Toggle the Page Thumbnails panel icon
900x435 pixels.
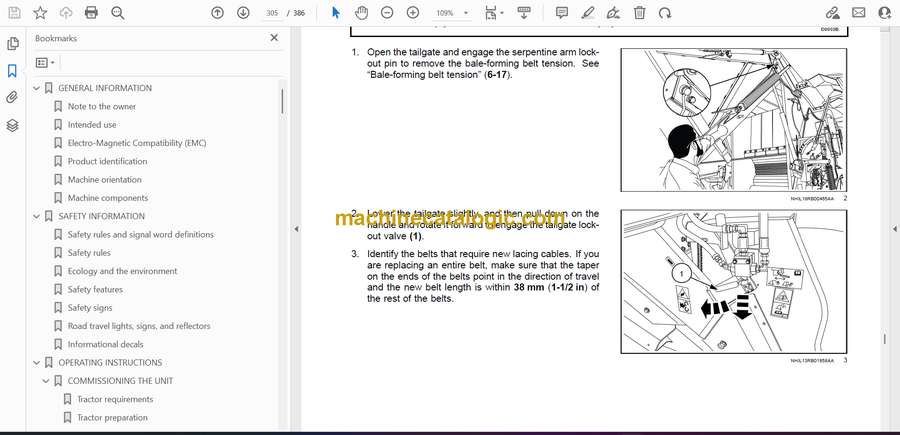[x=12, y=44]
